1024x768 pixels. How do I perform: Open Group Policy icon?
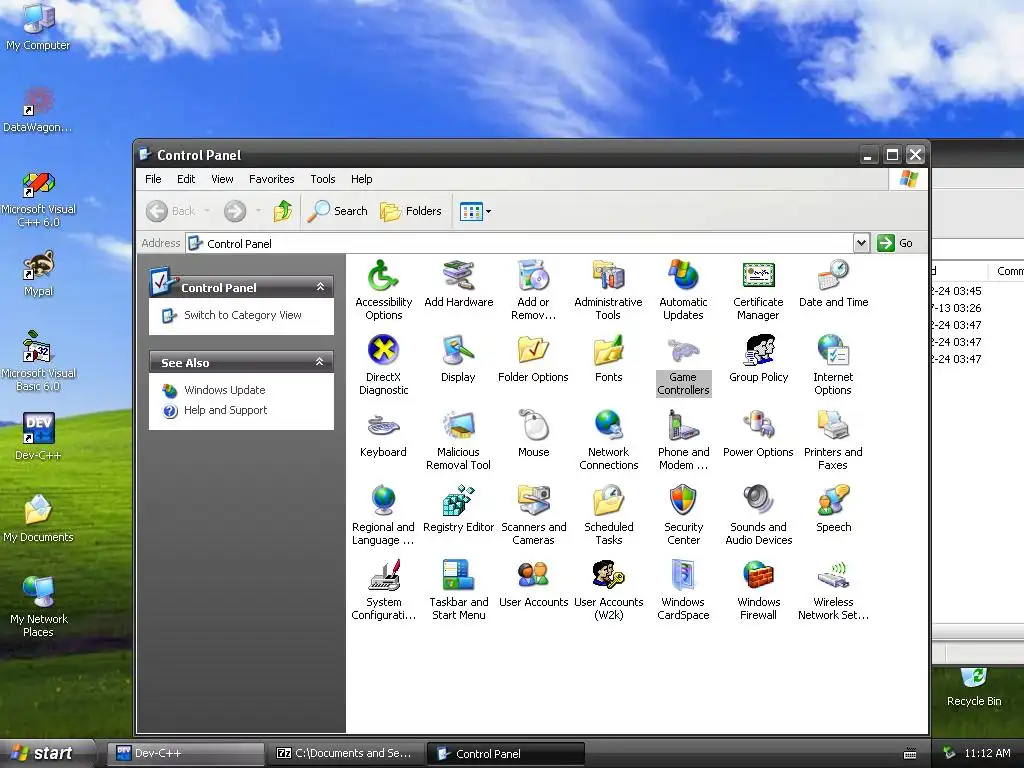[758, 359]
